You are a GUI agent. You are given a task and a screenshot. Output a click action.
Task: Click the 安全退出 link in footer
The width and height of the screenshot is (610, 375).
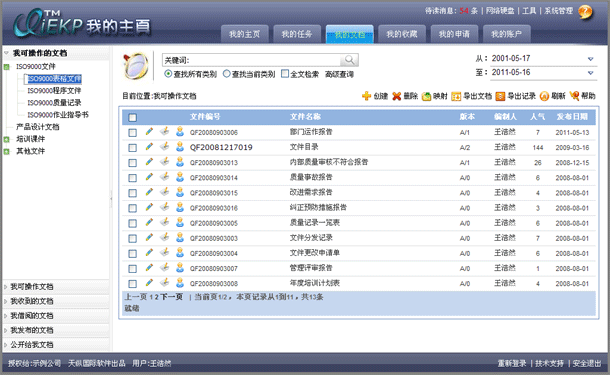tap(587, 363)
